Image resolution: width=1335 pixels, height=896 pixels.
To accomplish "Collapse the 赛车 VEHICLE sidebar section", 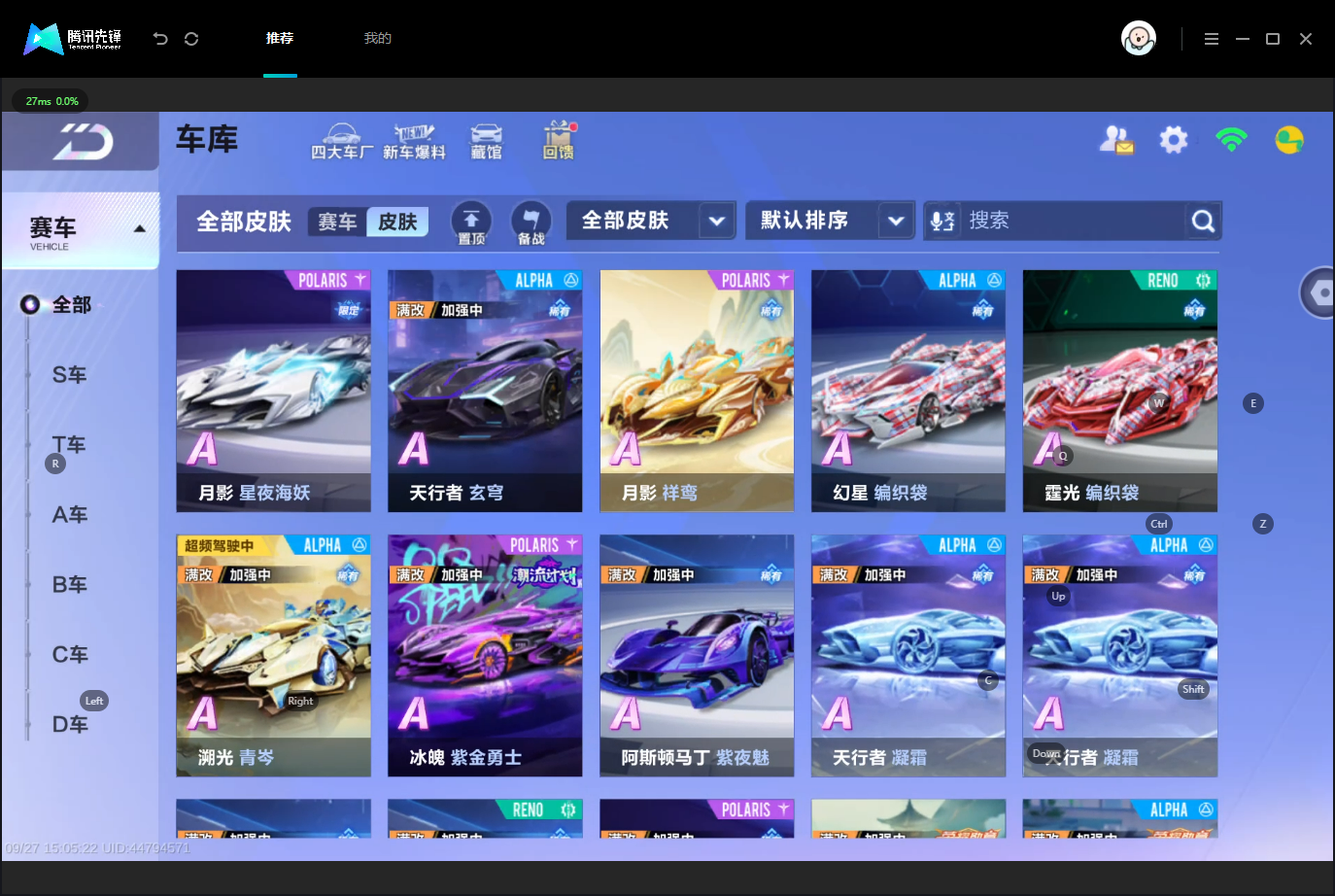I will [x=81, y=230].
